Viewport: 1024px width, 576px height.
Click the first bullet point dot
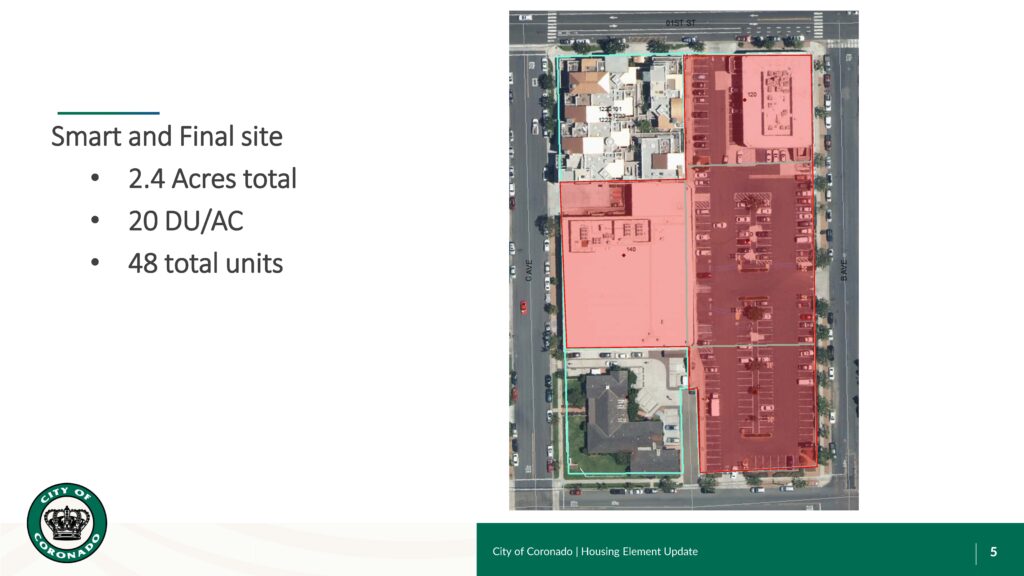tap(95, 179)
